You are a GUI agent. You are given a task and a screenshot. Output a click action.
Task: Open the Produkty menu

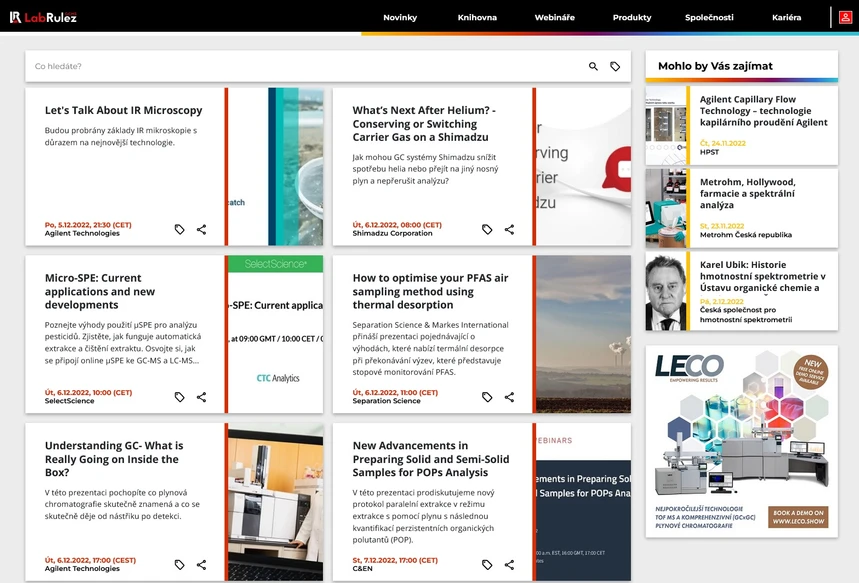631,17
